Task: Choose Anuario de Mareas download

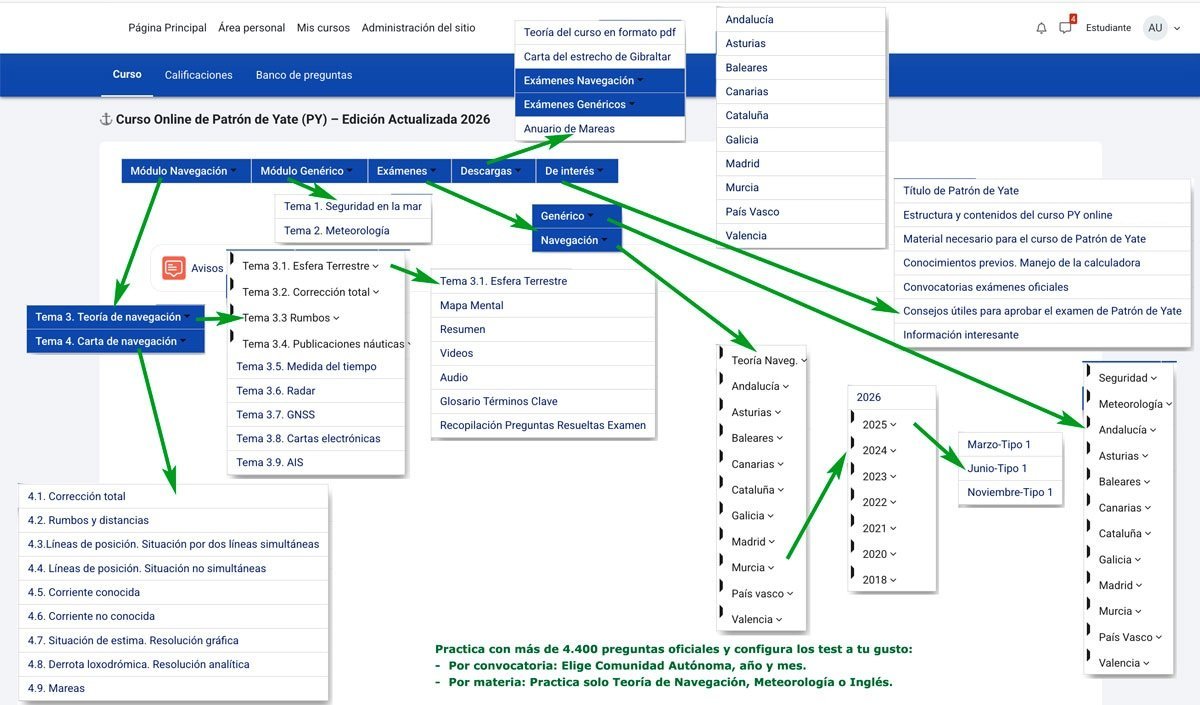Action: pos(569,129)
